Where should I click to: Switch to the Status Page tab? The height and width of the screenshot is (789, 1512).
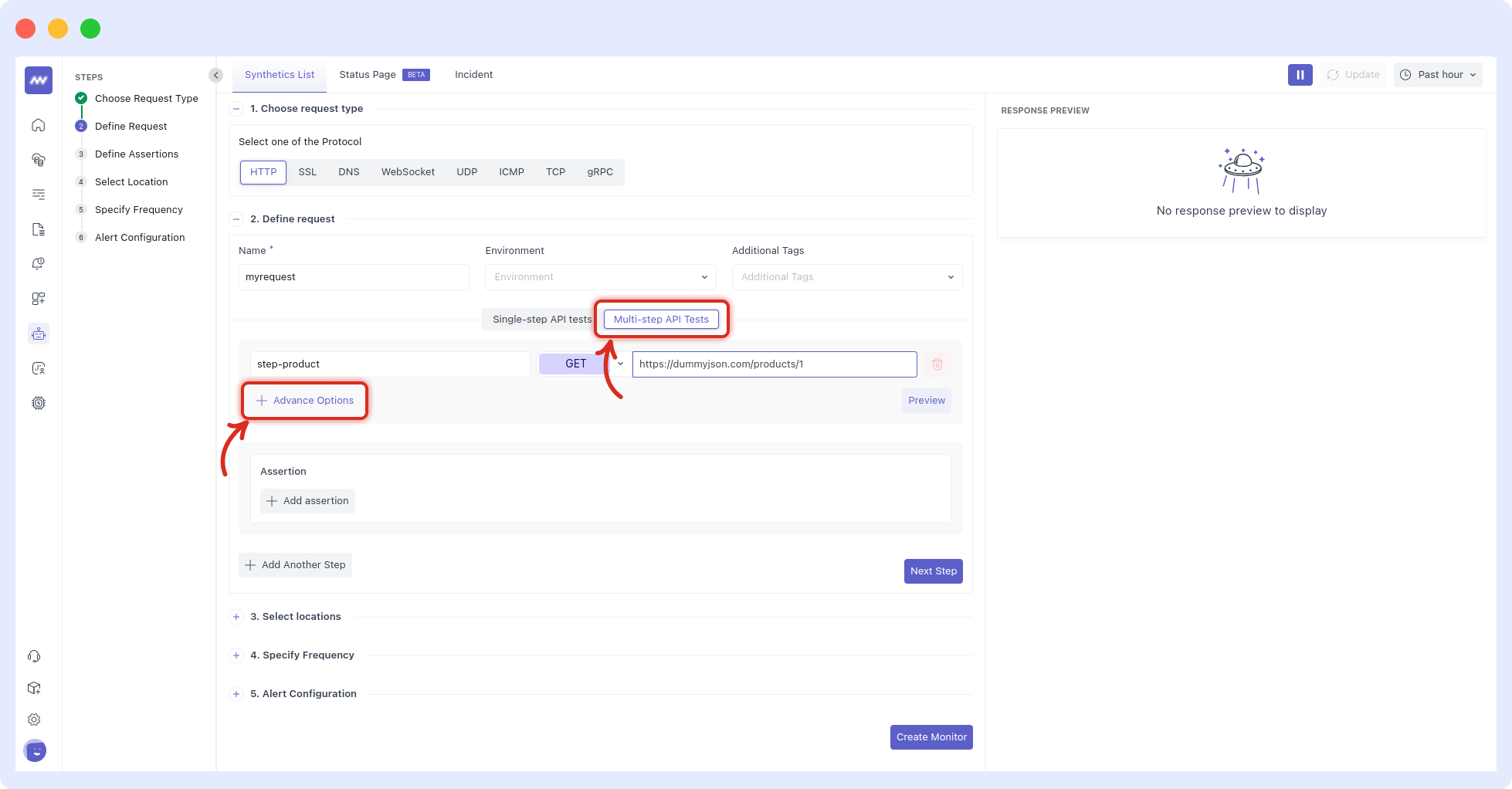(368, 74)
